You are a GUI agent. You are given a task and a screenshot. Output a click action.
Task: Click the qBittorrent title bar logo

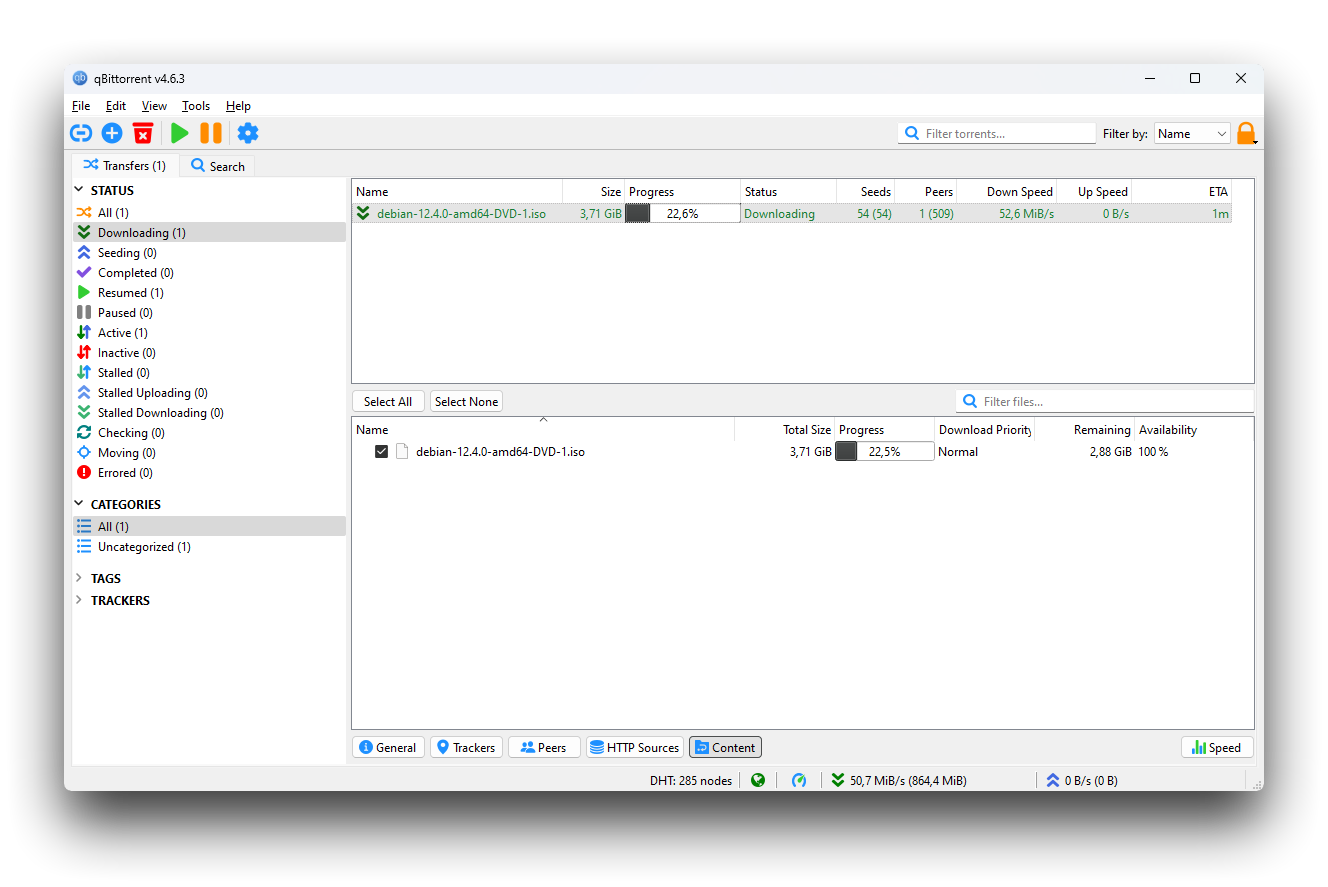pos(81,78)
